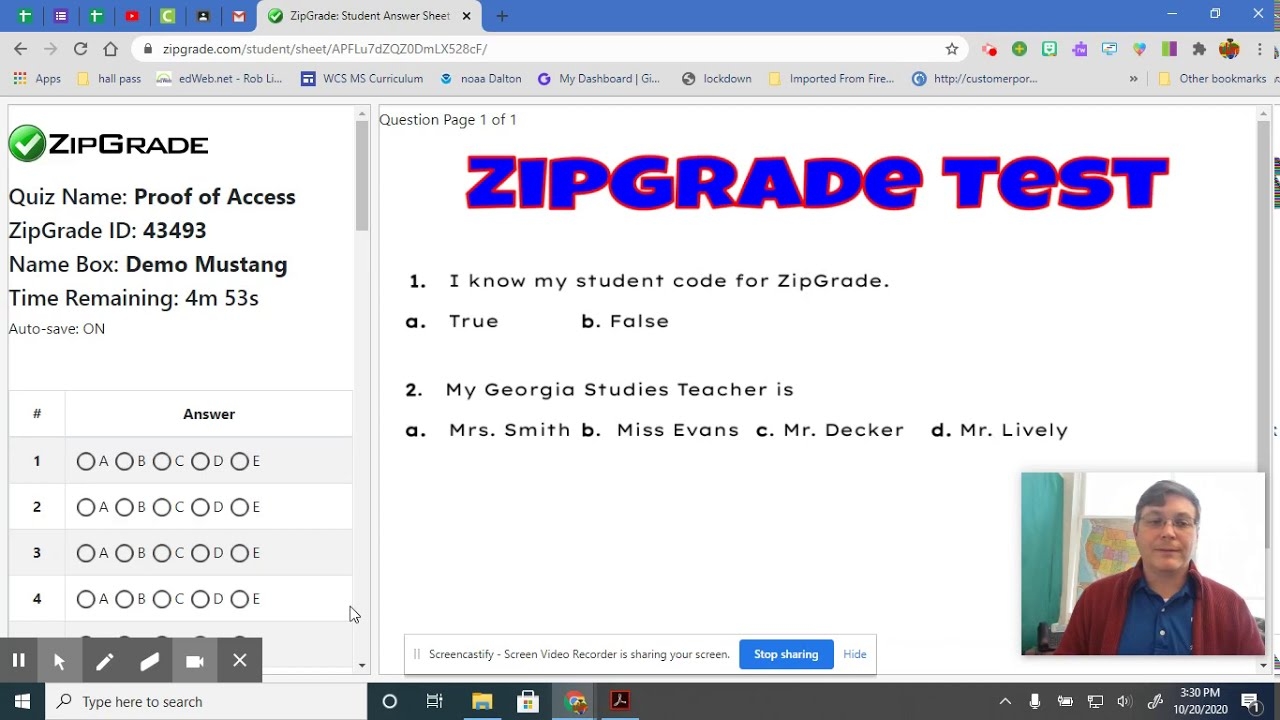Open File Explorer from the taskbar
1280x720 pixels.
(x=482, y=701)
